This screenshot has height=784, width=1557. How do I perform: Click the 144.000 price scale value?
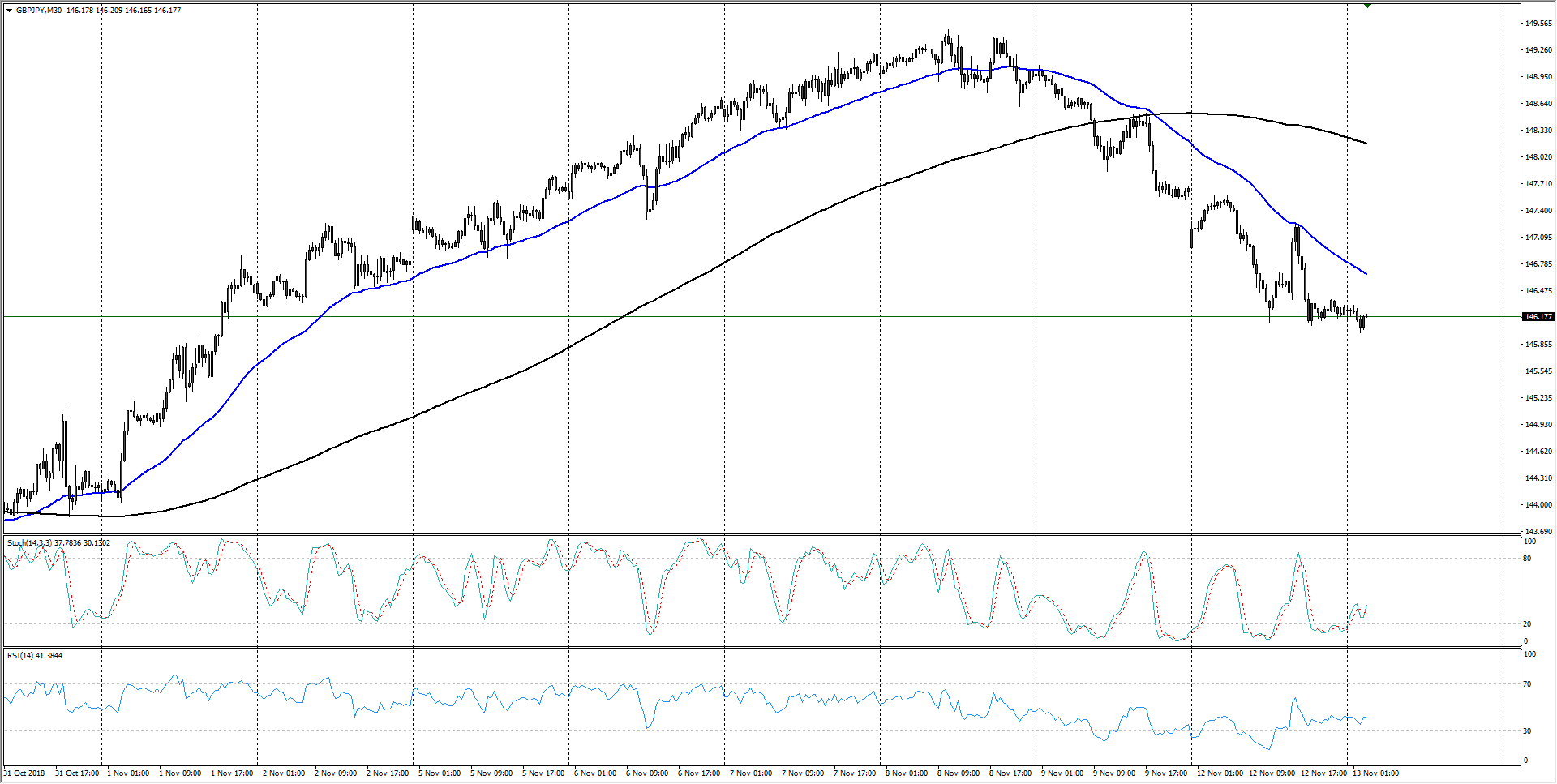click(1538, 505)
